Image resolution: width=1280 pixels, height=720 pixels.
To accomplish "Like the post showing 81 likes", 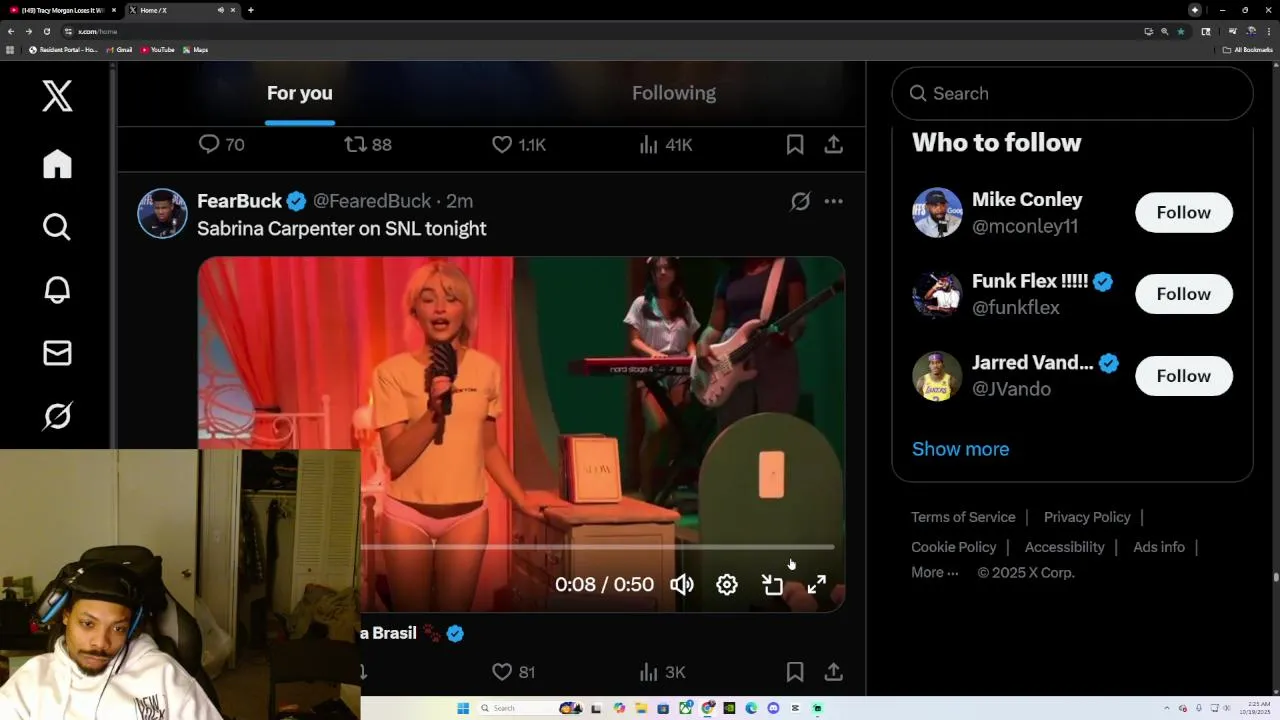I will 514,672.
